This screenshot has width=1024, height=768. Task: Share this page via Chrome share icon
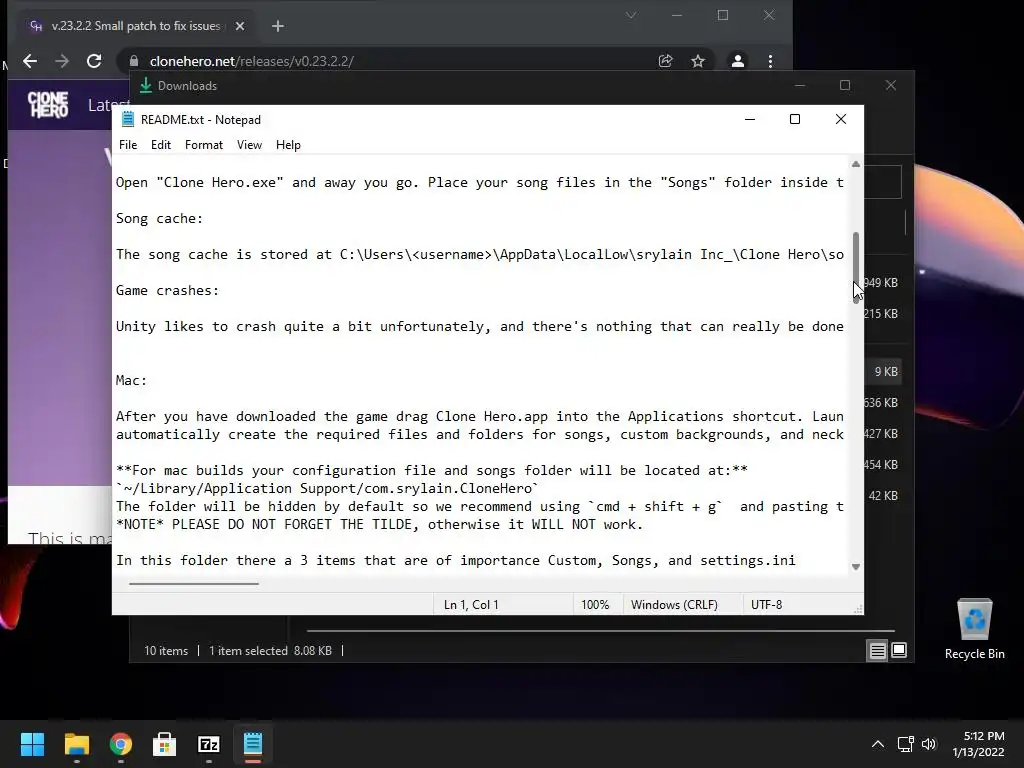click(665, 61)
